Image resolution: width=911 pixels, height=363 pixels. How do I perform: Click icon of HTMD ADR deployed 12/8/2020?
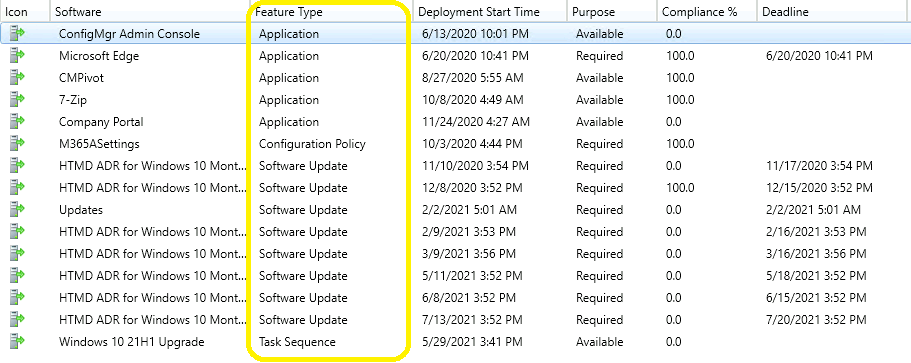pos(17,188)
